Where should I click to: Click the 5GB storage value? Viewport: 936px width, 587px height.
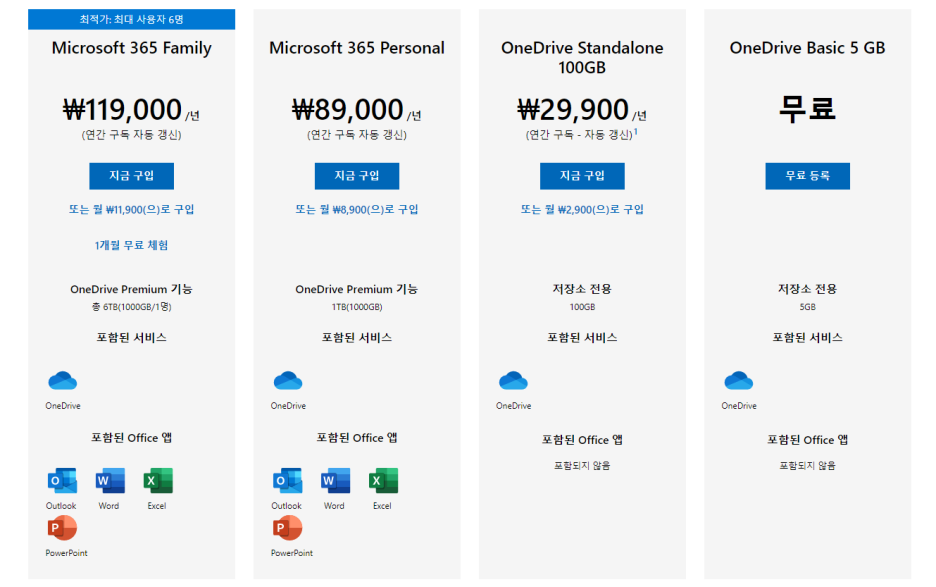point(807,307)
